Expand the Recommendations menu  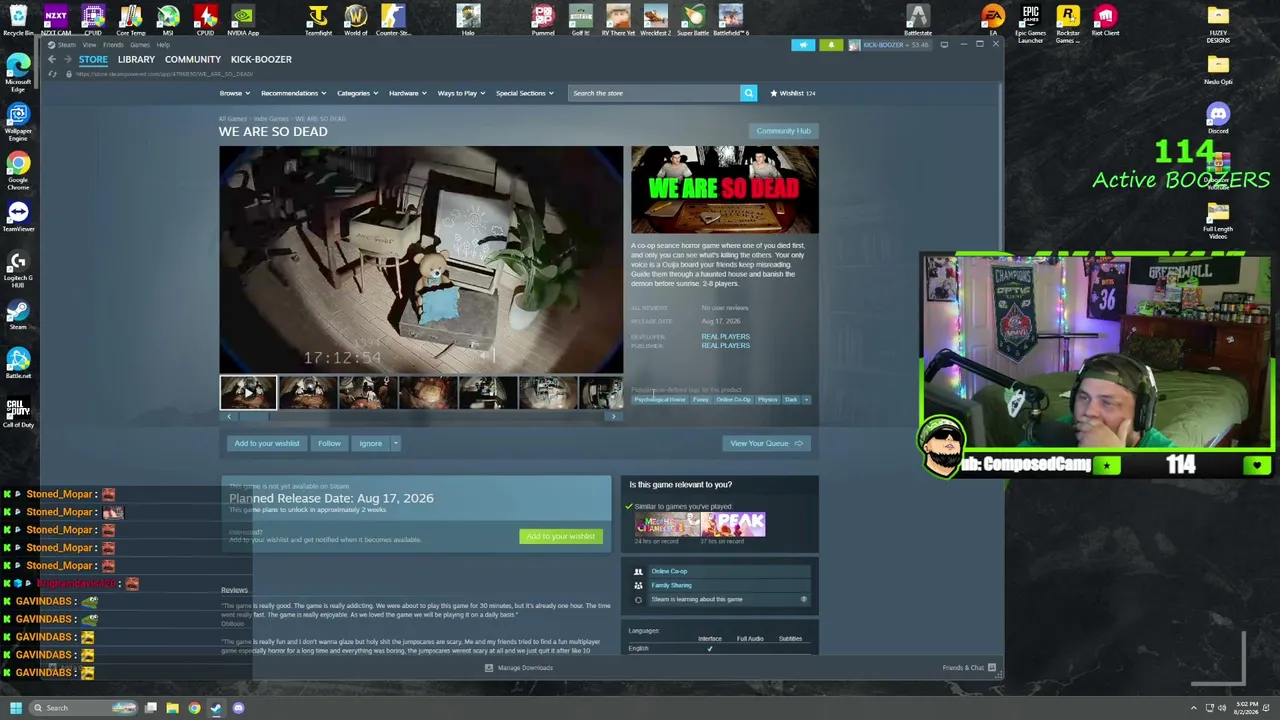[x=293, y=93]
